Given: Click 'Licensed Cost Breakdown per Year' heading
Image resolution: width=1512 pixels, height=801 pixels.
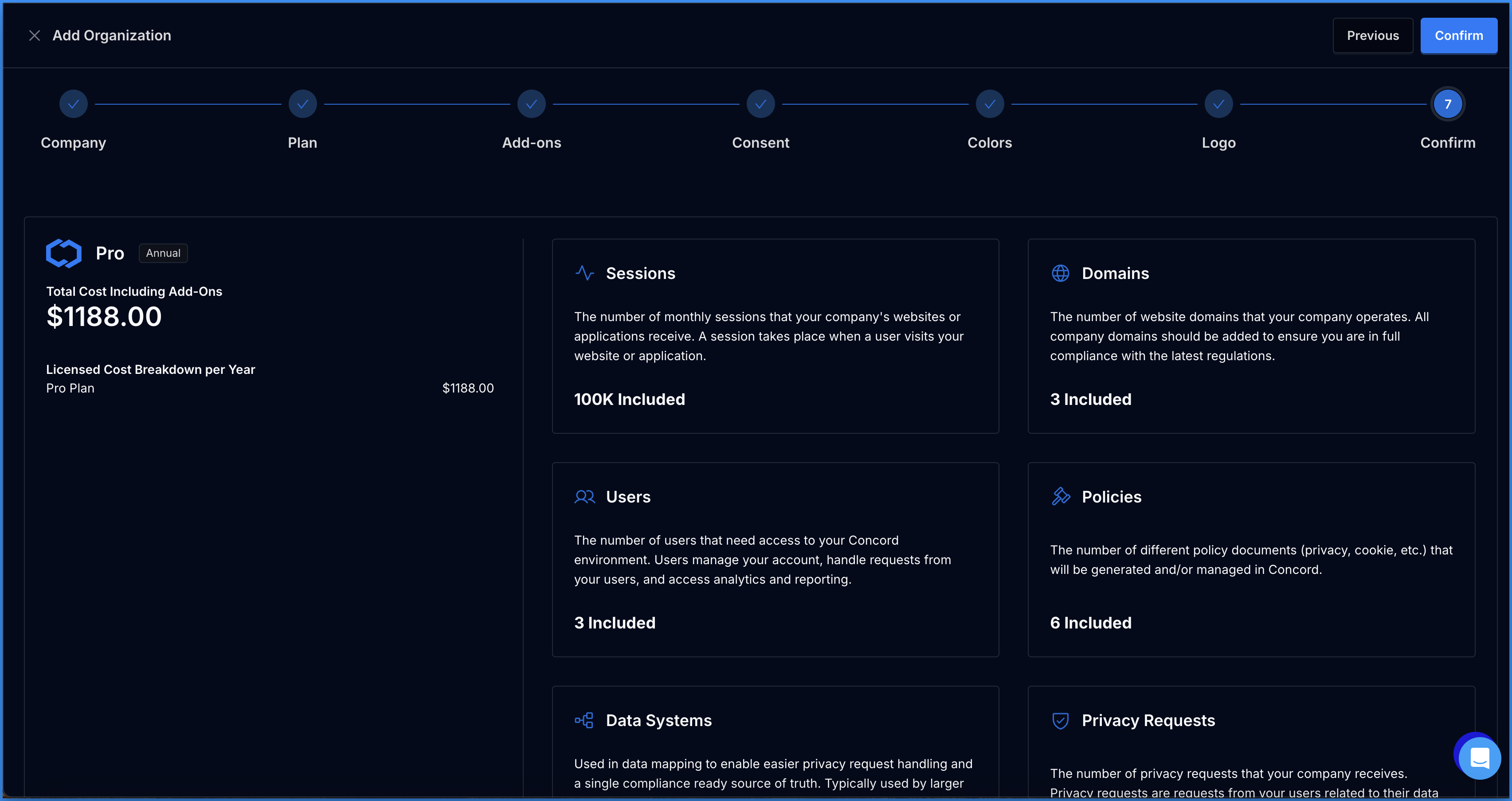Looking at the screenshot, I should [151, 369].
